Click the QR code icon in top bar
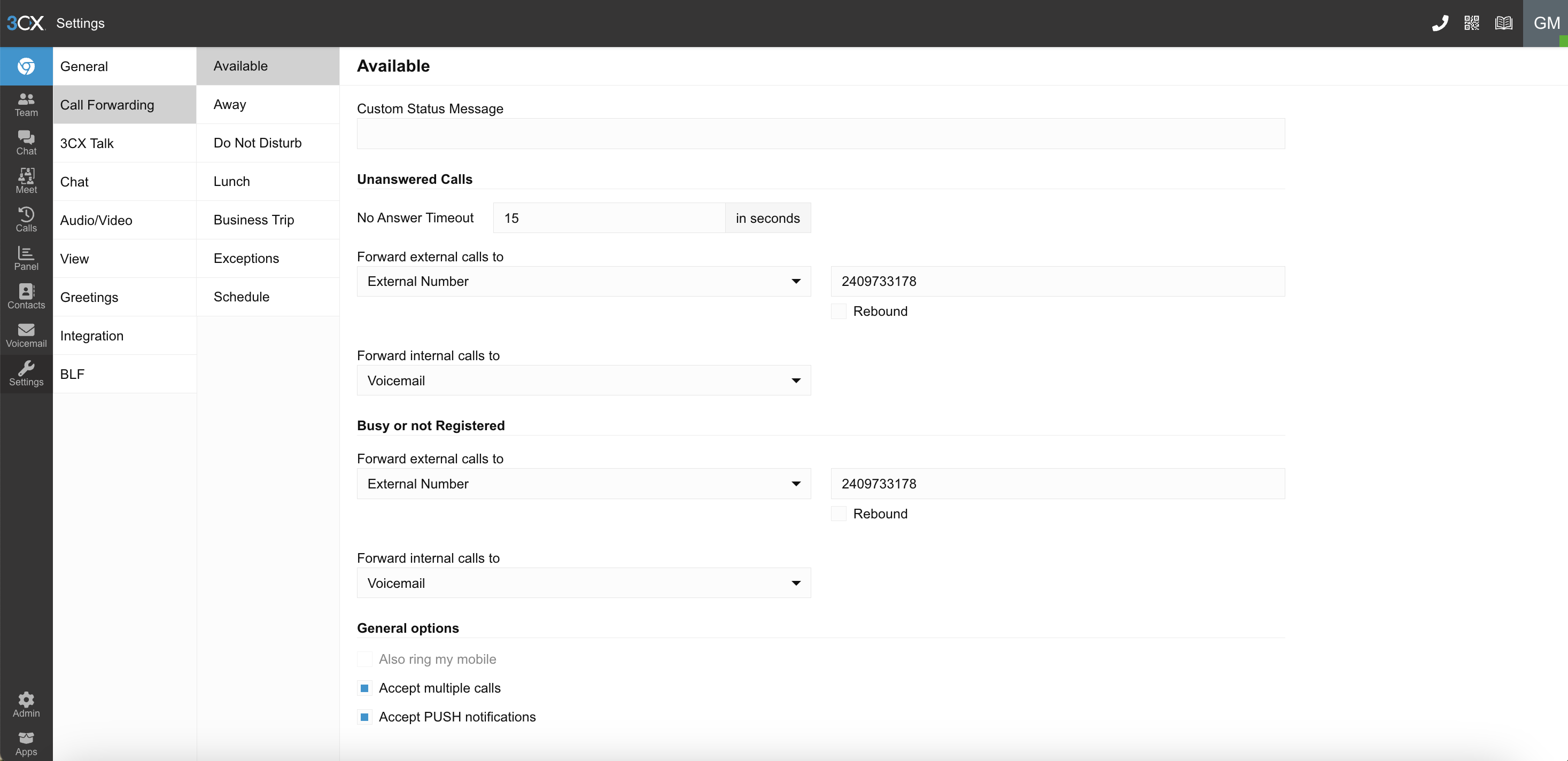This screenshot has height=761, width=1568. pyautogui.click(x=1471, y=23)
